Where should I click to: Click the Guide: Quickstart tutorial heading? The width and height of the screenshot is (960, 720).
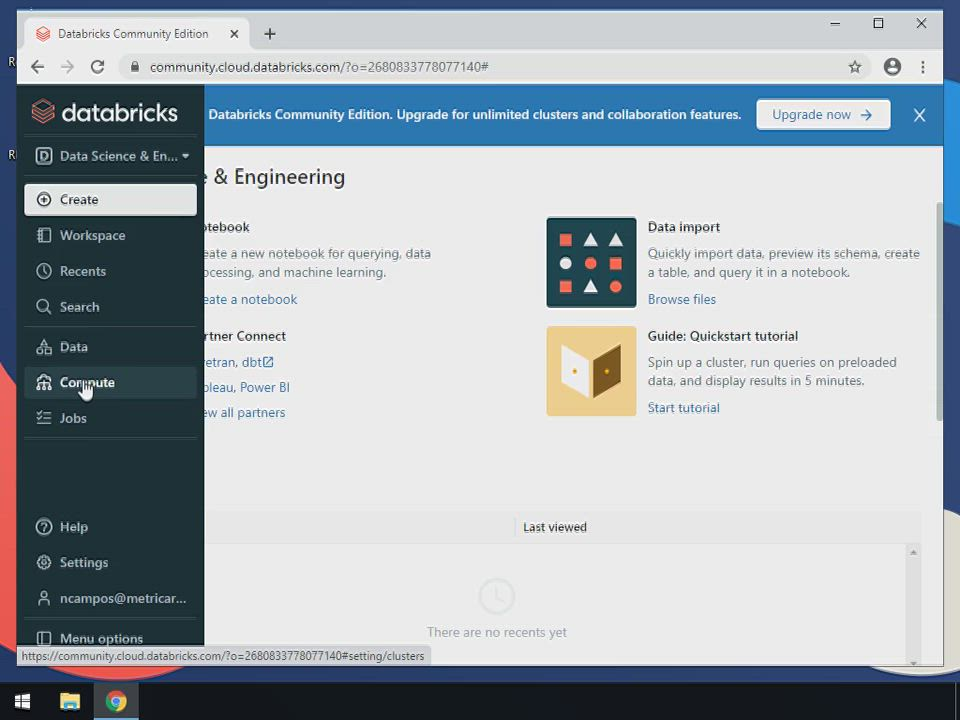[x=722, y=336]
